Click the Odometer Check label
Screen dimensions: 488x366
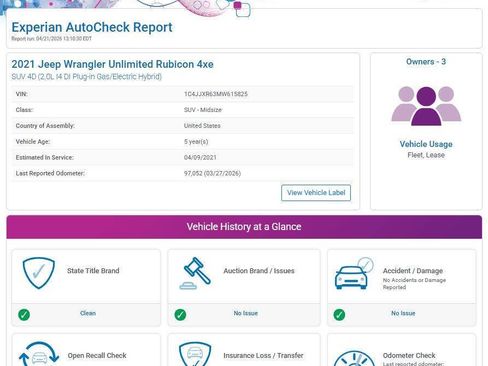point(409,355)
